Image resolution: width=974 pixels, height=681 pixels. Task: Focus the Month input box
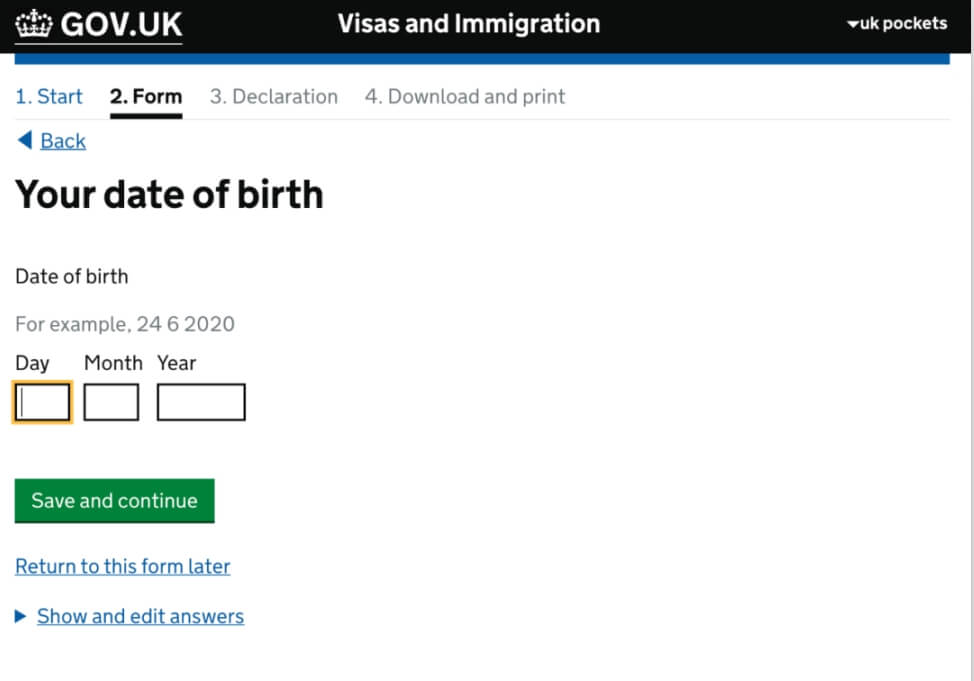[111, 402]
